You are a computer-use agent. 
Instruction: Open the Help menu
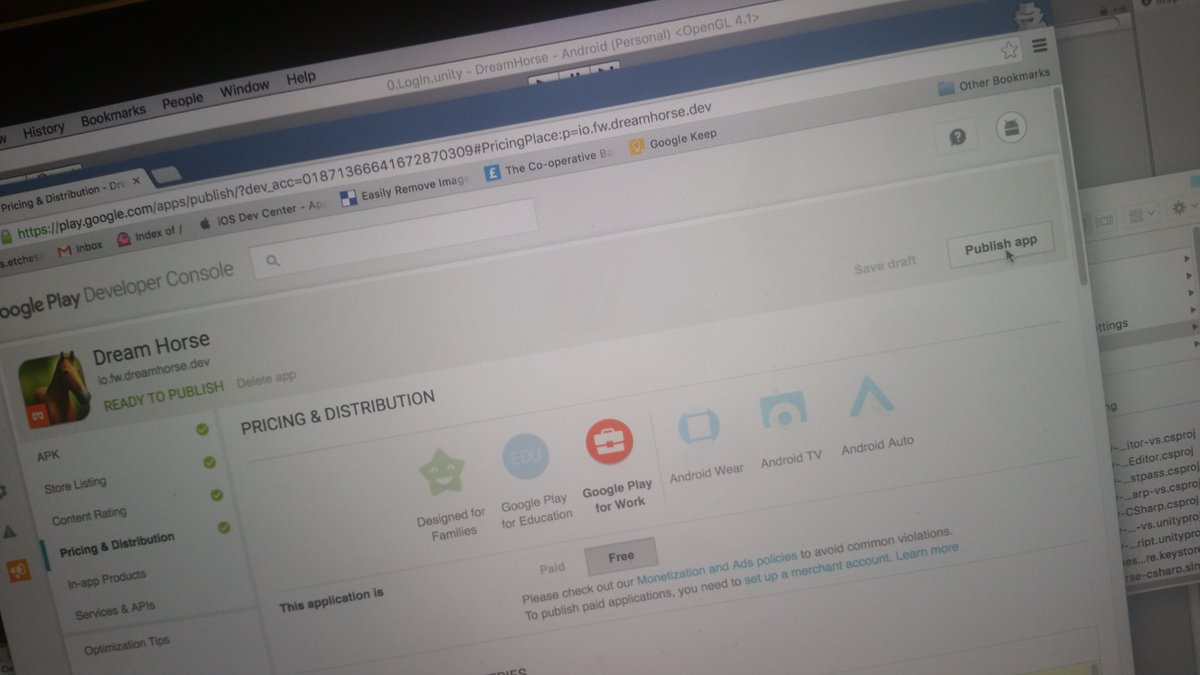pyautogui.click(x=300, y=78)
